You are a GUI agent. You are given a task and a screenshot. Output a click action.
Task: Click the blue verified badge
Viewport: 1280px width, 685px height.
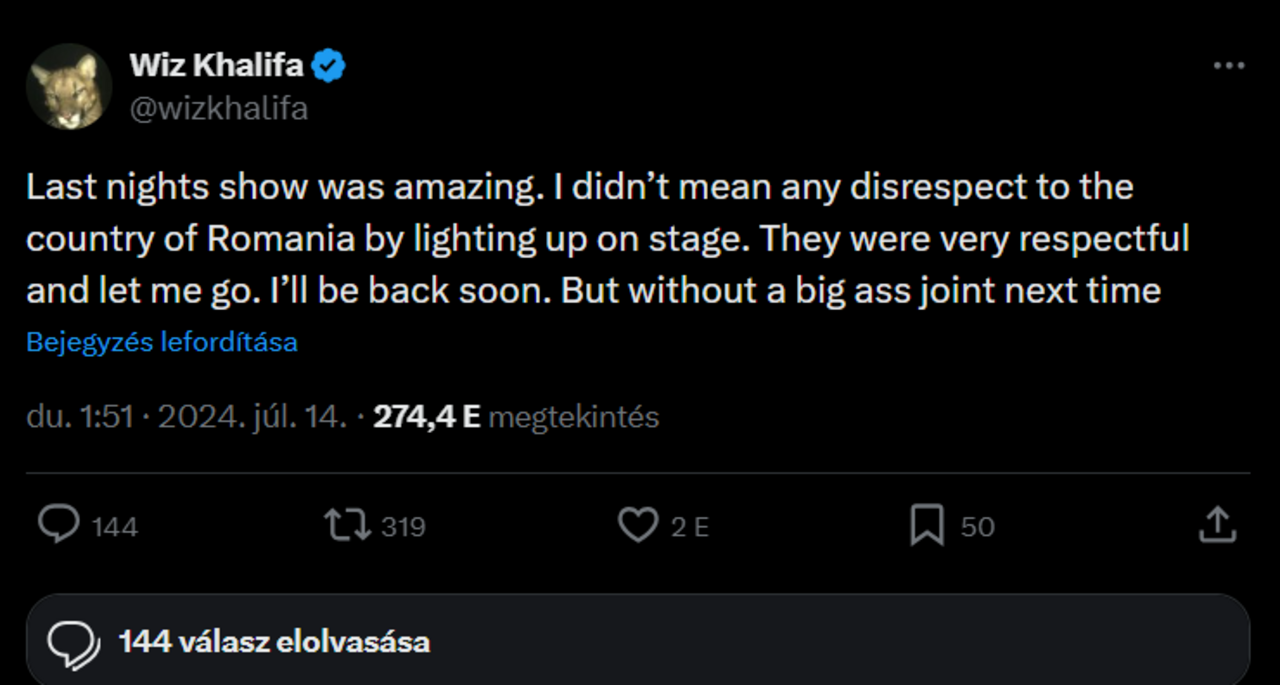click(329, 67)
